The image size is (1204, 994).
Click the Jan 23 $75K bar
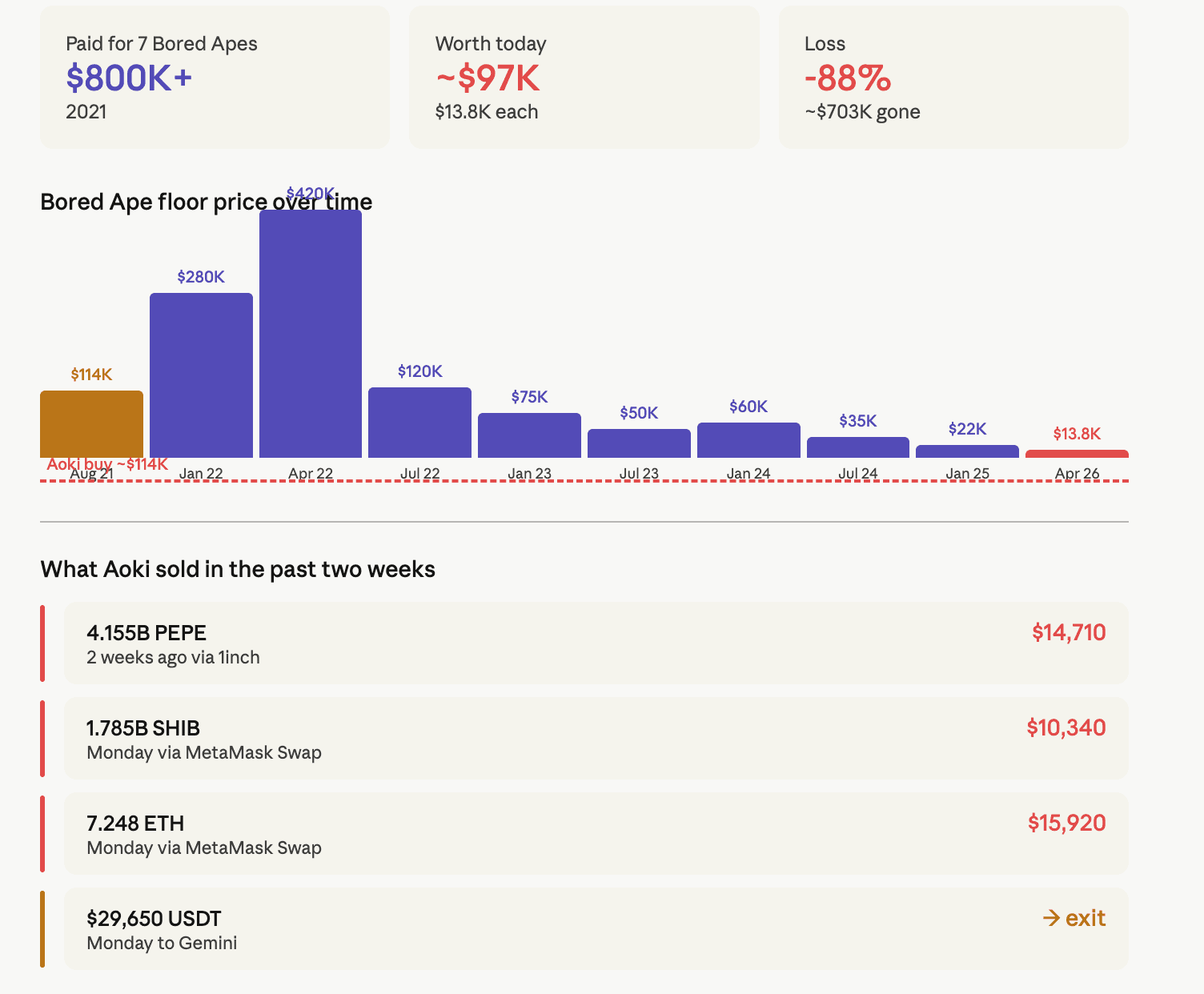tap(529, 435)
